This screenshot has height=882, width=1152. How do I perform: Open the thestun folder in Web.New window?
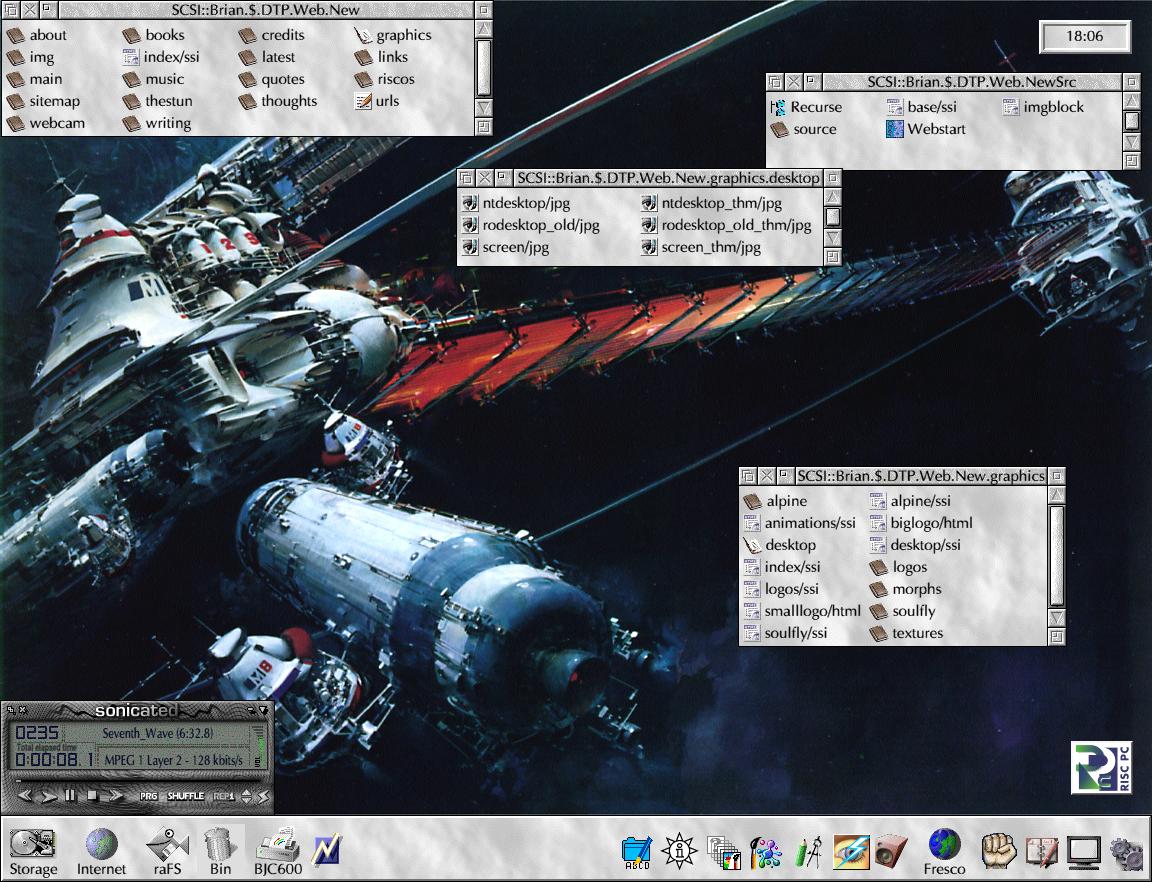click(x=157, y=101)
